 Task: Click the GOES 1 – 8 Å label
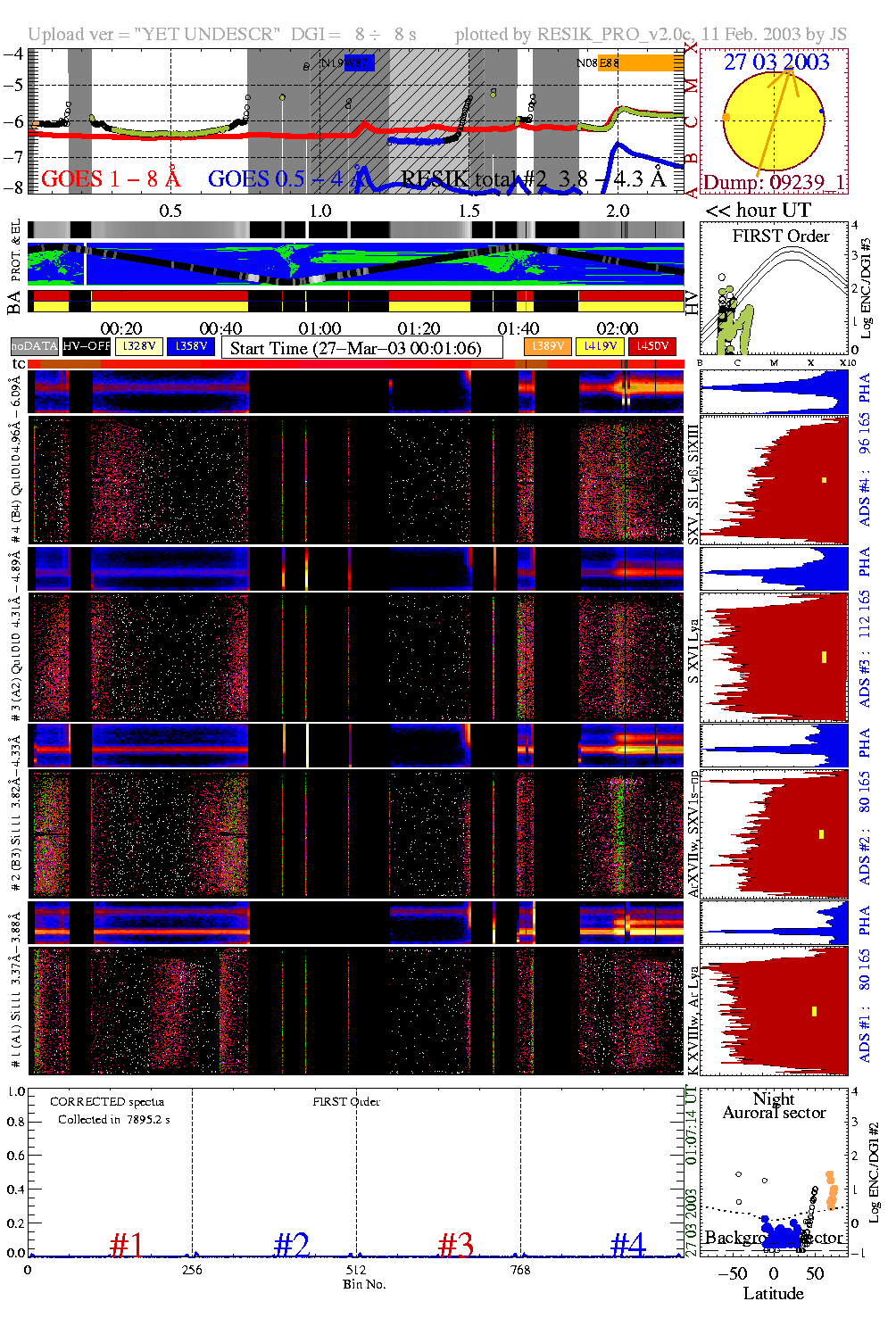(111, 179)
